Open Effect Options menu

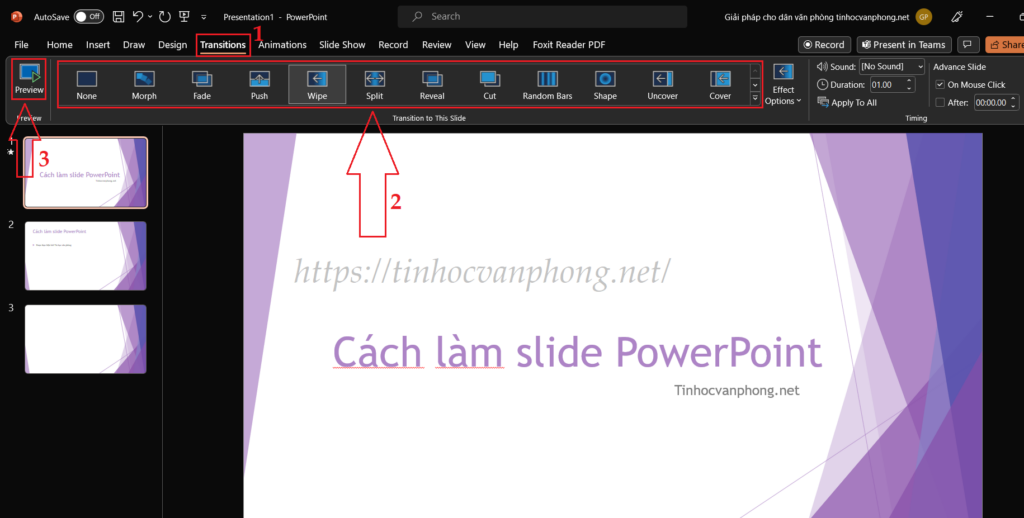click(783, 84)
